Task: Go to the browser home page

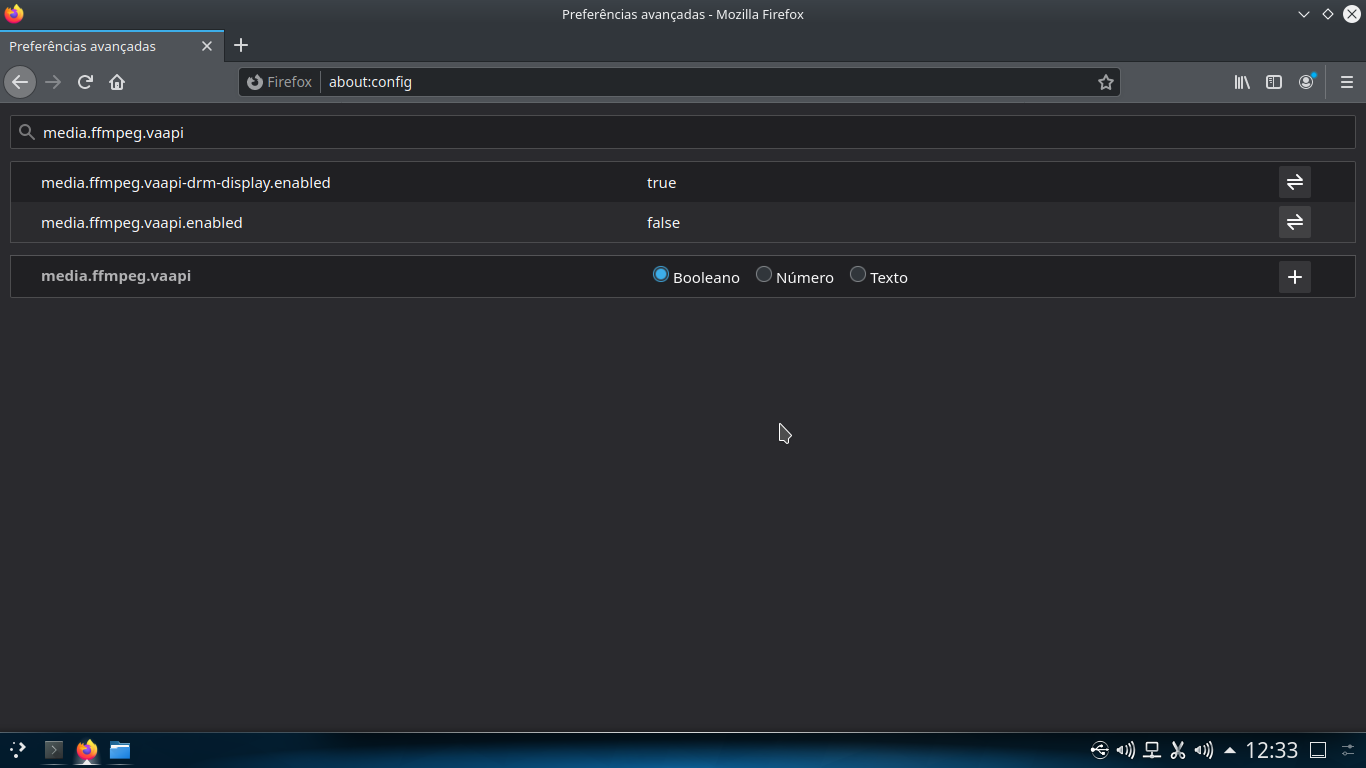Action: tap(117, 82)
